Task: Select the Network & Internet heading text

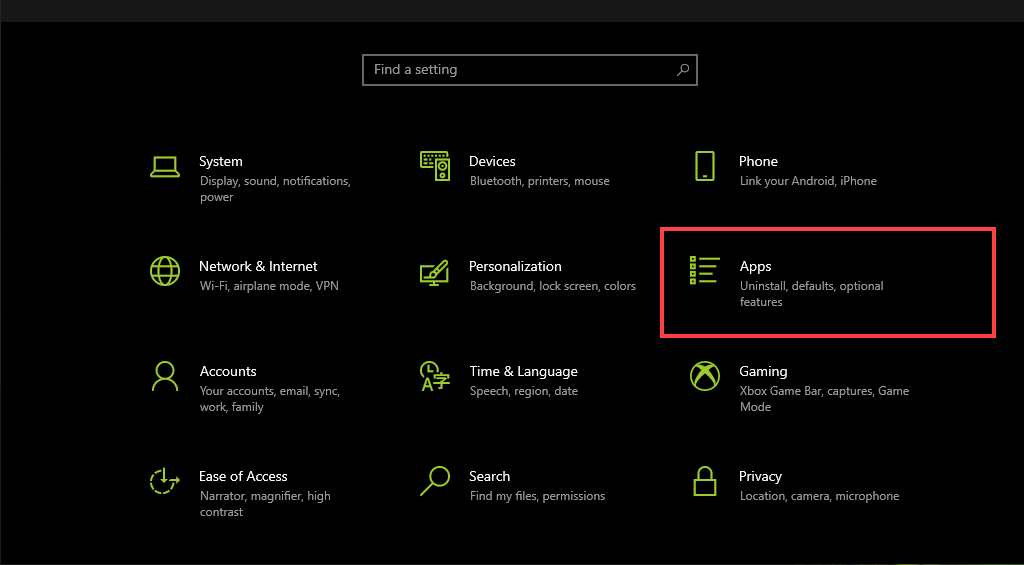Action: pyautogui.click(x=258, y=266)
